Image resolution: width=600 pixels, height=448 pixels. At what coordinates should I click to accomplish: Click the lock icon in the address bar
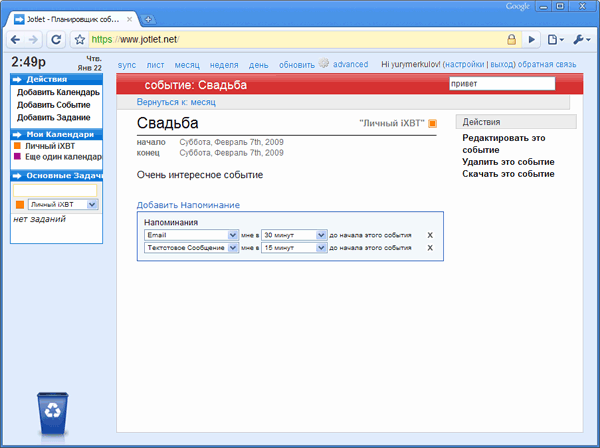point(511,39)
